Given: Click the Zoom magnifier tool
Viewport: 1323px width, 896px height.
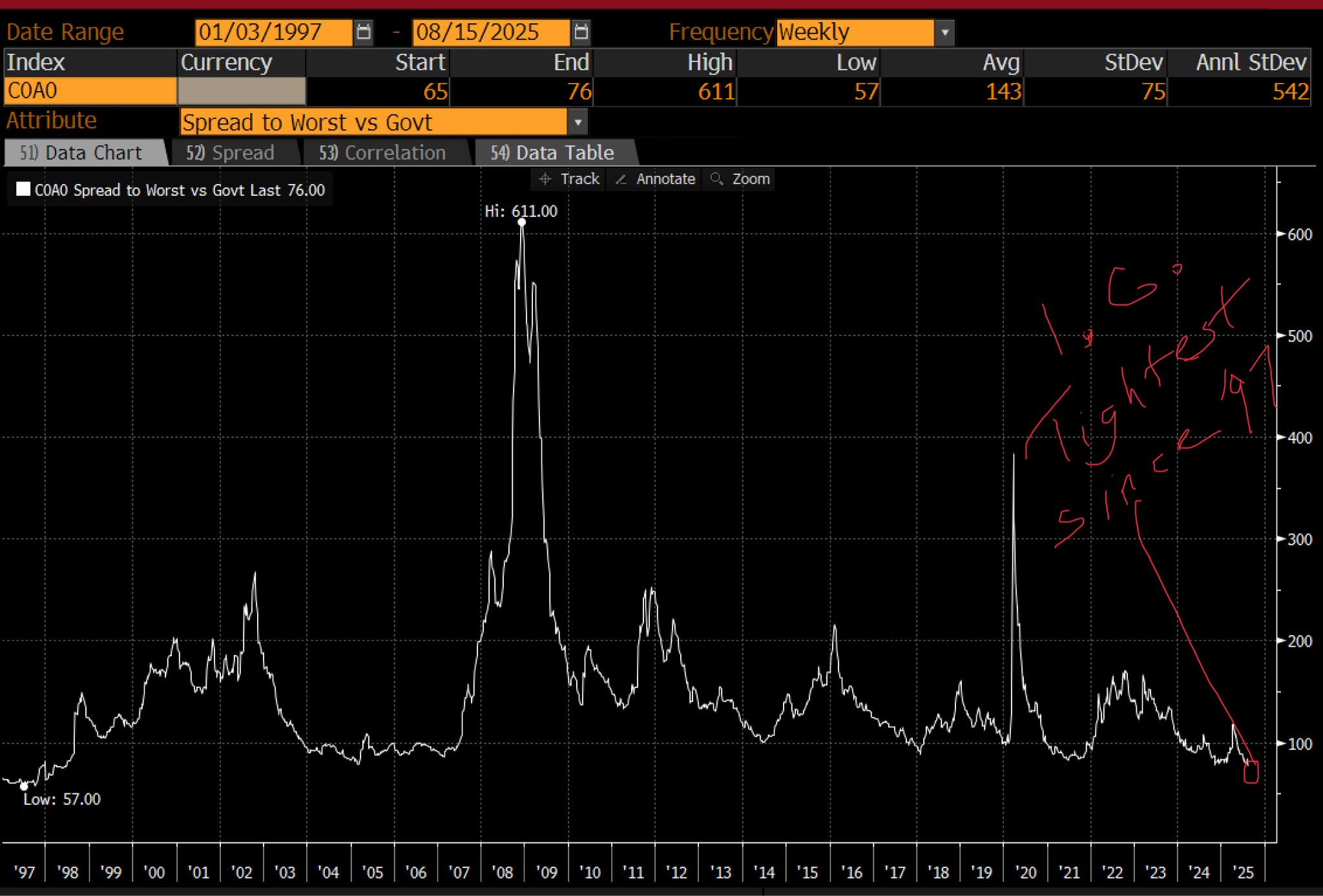Looking at the screenshot, I should tap(740, 179).
